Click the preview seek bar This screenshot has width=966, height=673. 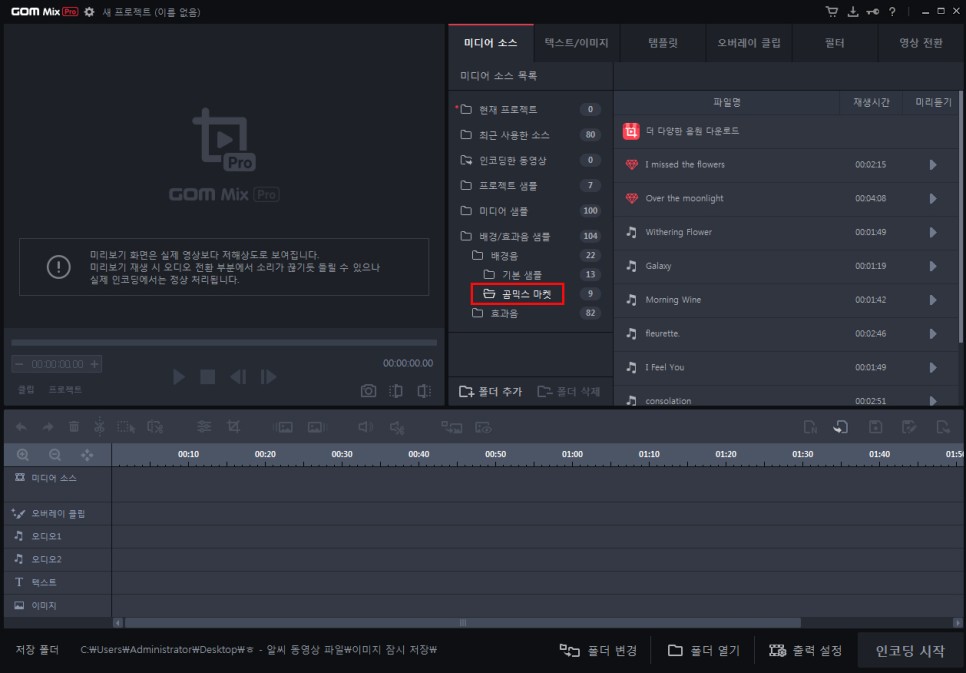[x=224, y=342]
